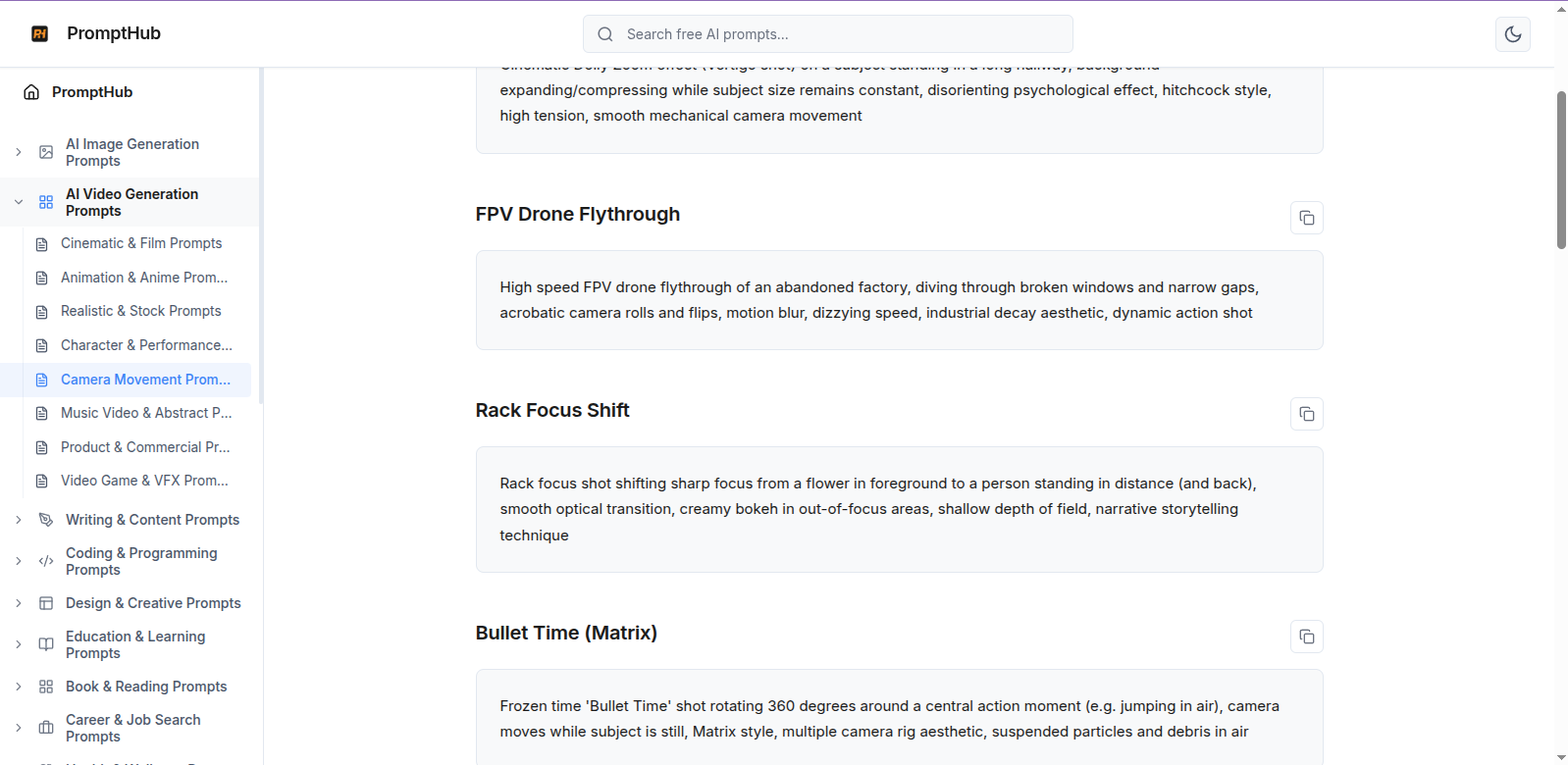Viewport: 1568px width, 765px height.
Task: Click the home icon beside PromptHub
Action: point(31,92)
